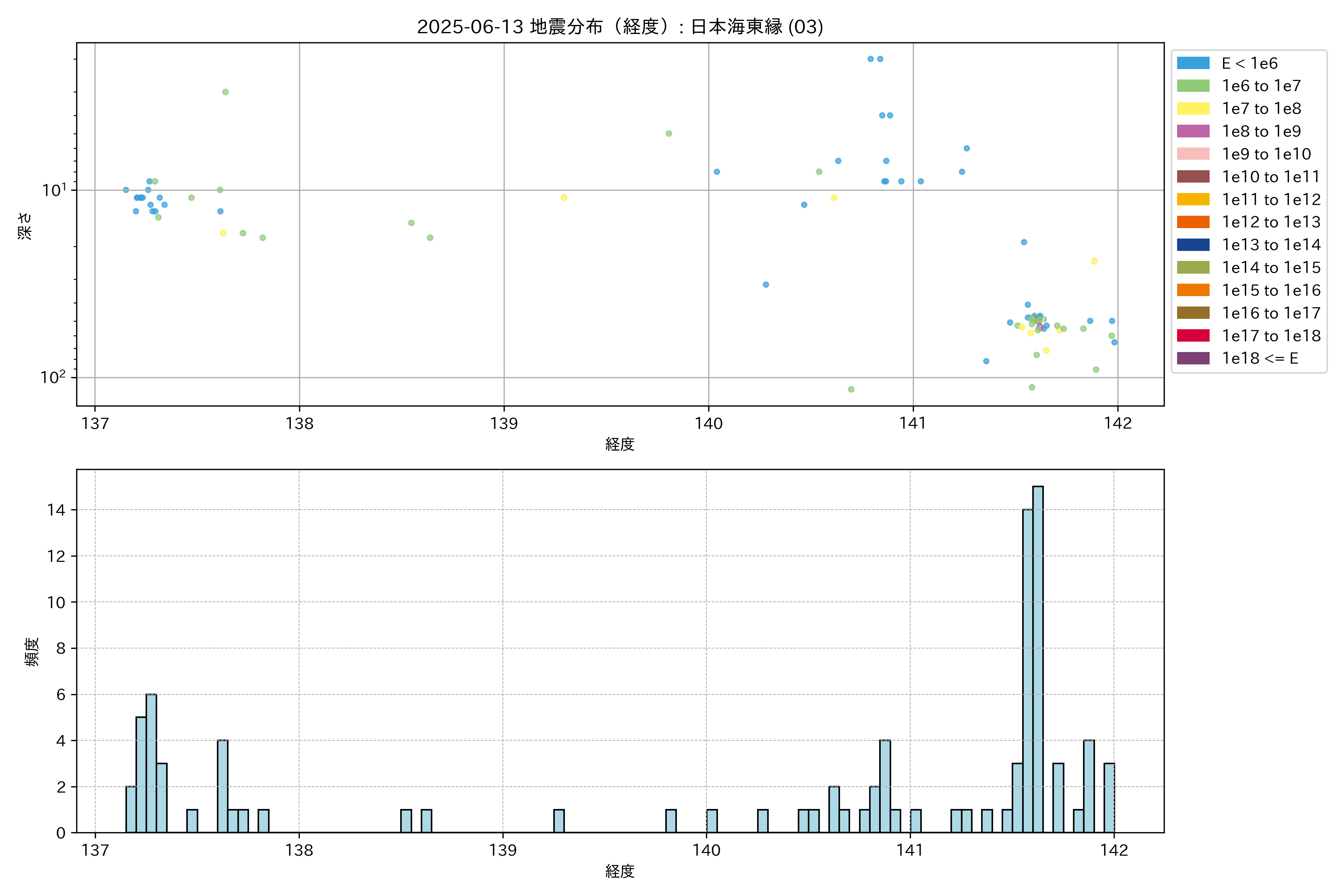
Task: Click the histogram bar of height 6
Action: [152, 763]
